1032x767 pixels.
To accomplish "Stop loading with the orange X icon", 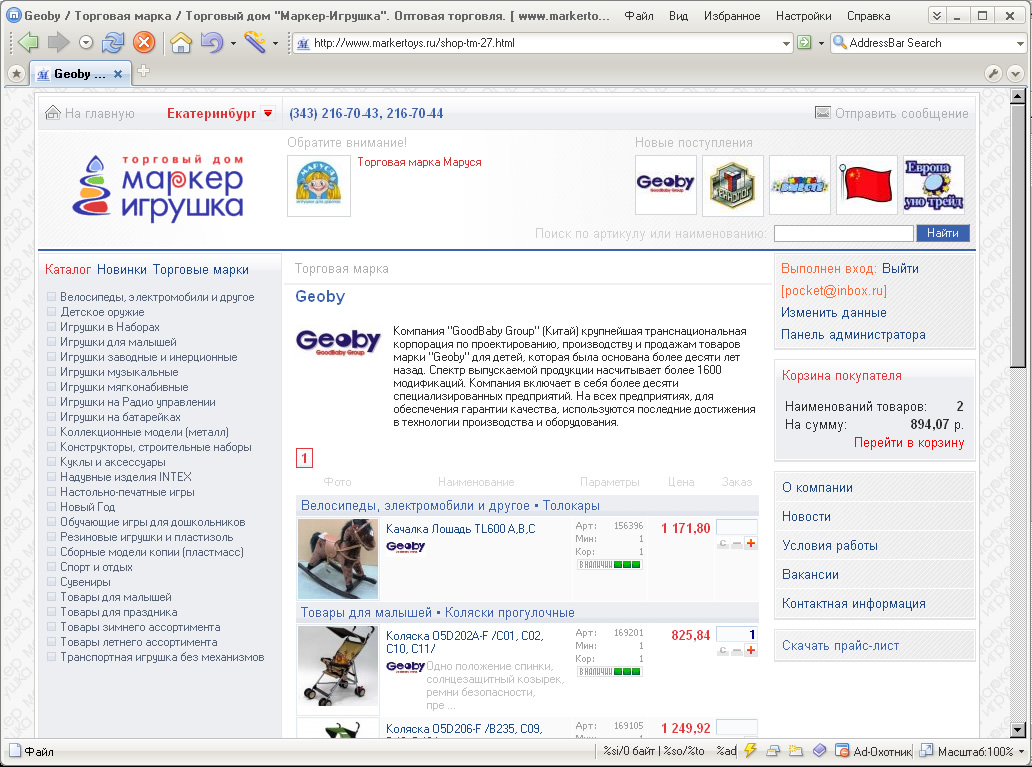I will [143, 43].
